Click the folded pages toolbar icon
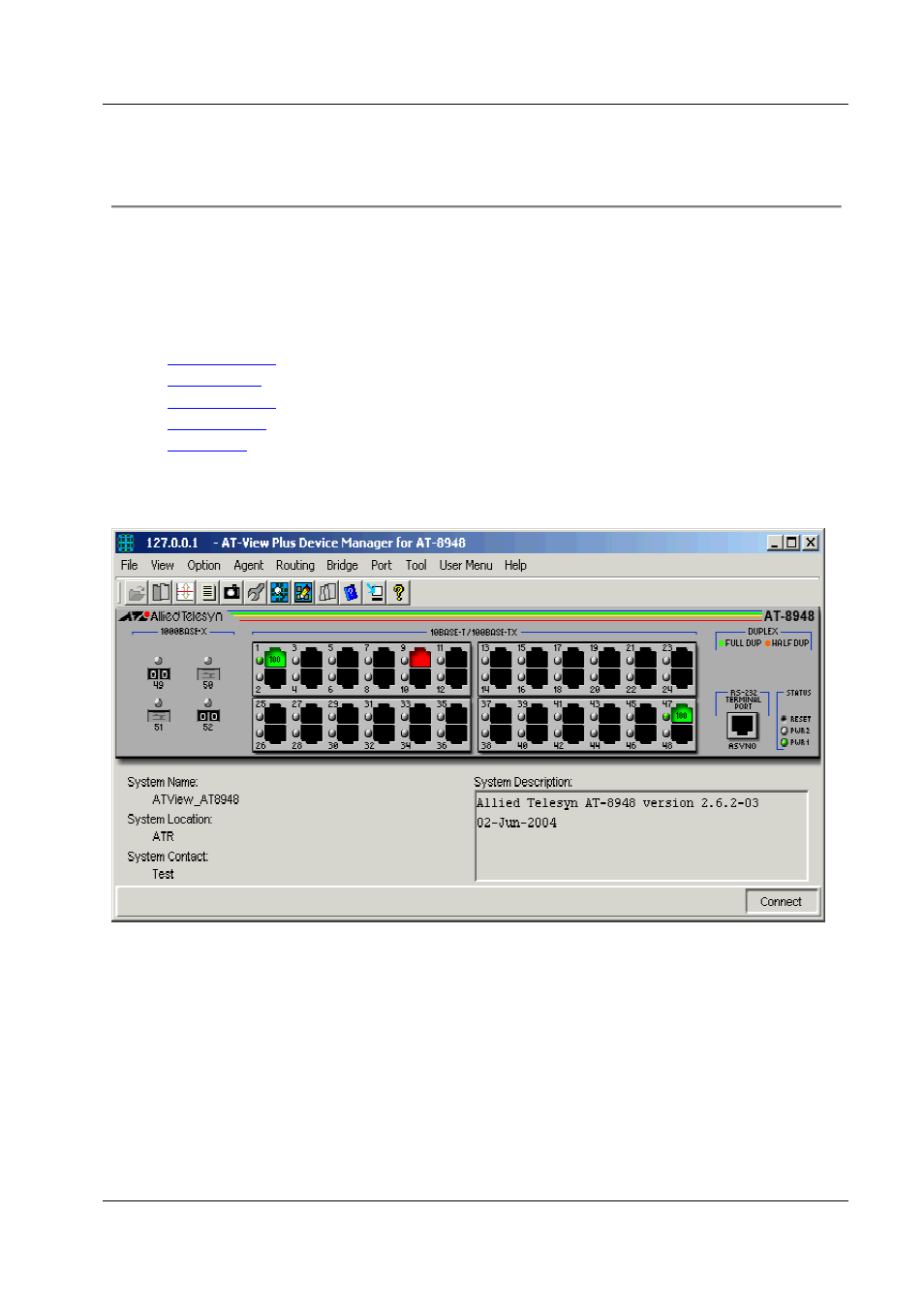This screenshot has width=924, height=1308. tap(327, 592)
